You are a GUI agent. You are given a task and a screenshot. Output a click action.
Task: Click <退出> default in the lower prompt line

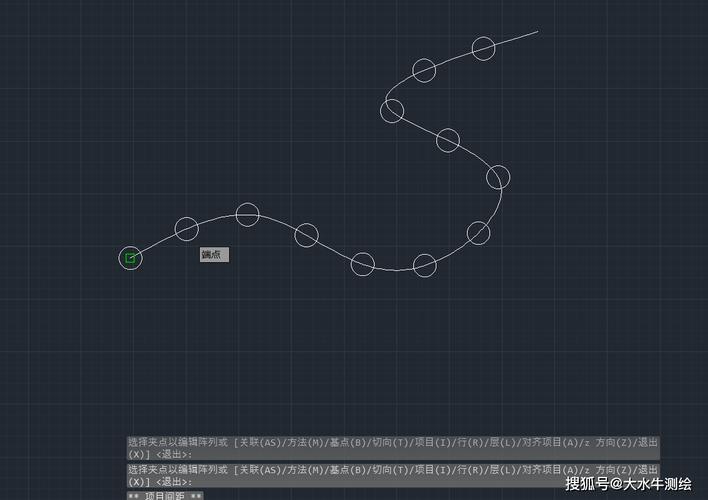click(x=174, y=482)
